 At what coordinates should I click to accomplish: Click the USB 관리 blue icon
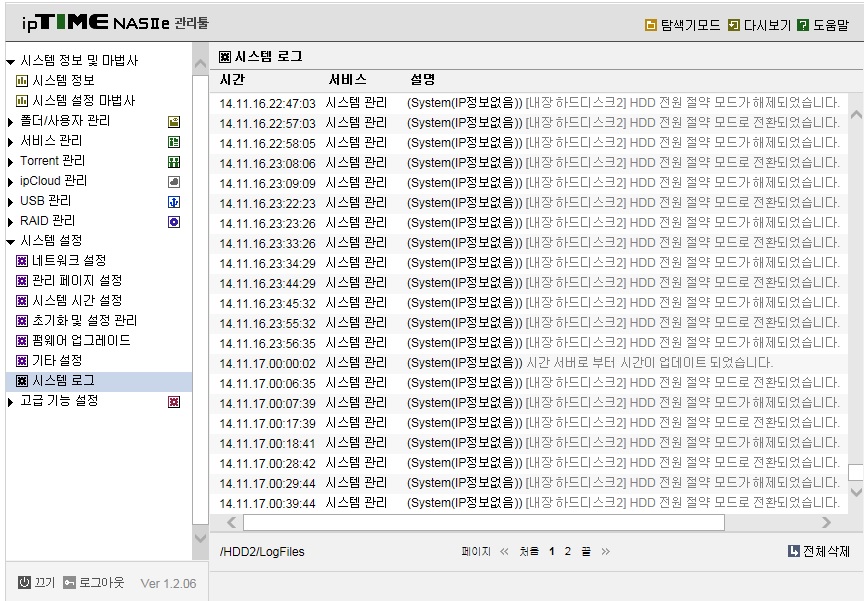click(174, 202)
